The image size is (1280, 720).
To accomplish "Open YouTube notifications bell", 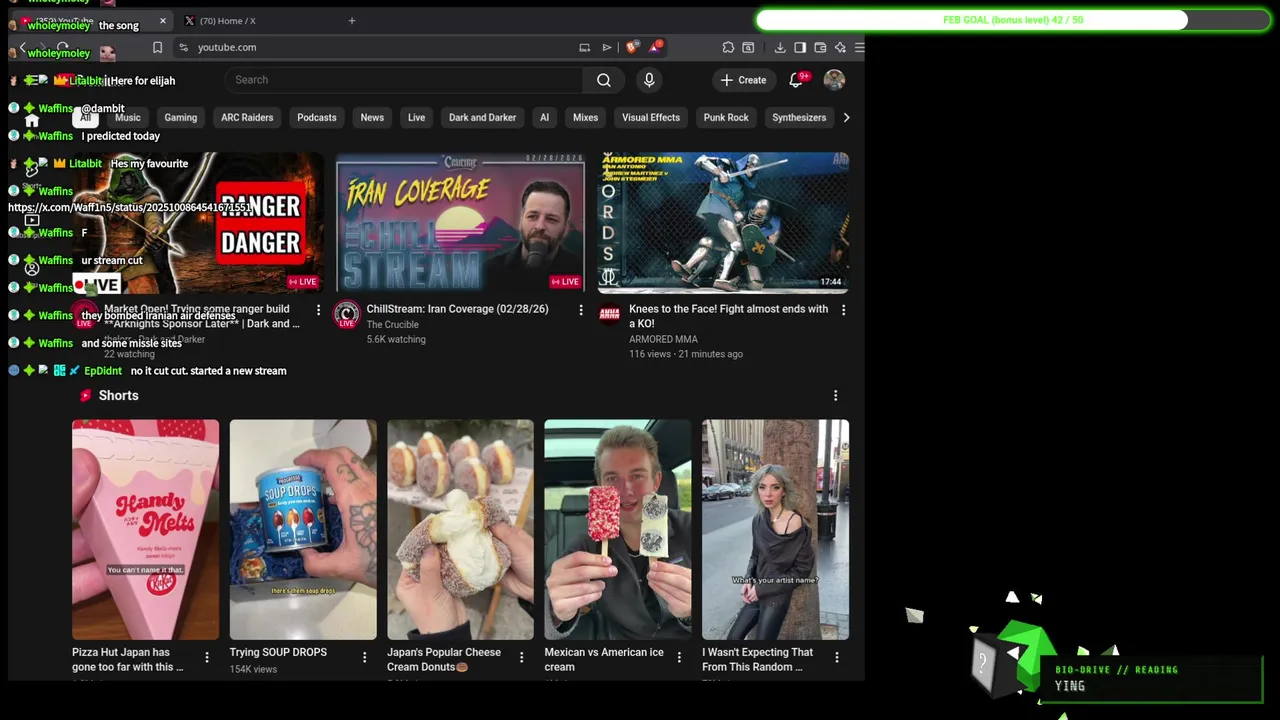I will (x=797, y=80).
